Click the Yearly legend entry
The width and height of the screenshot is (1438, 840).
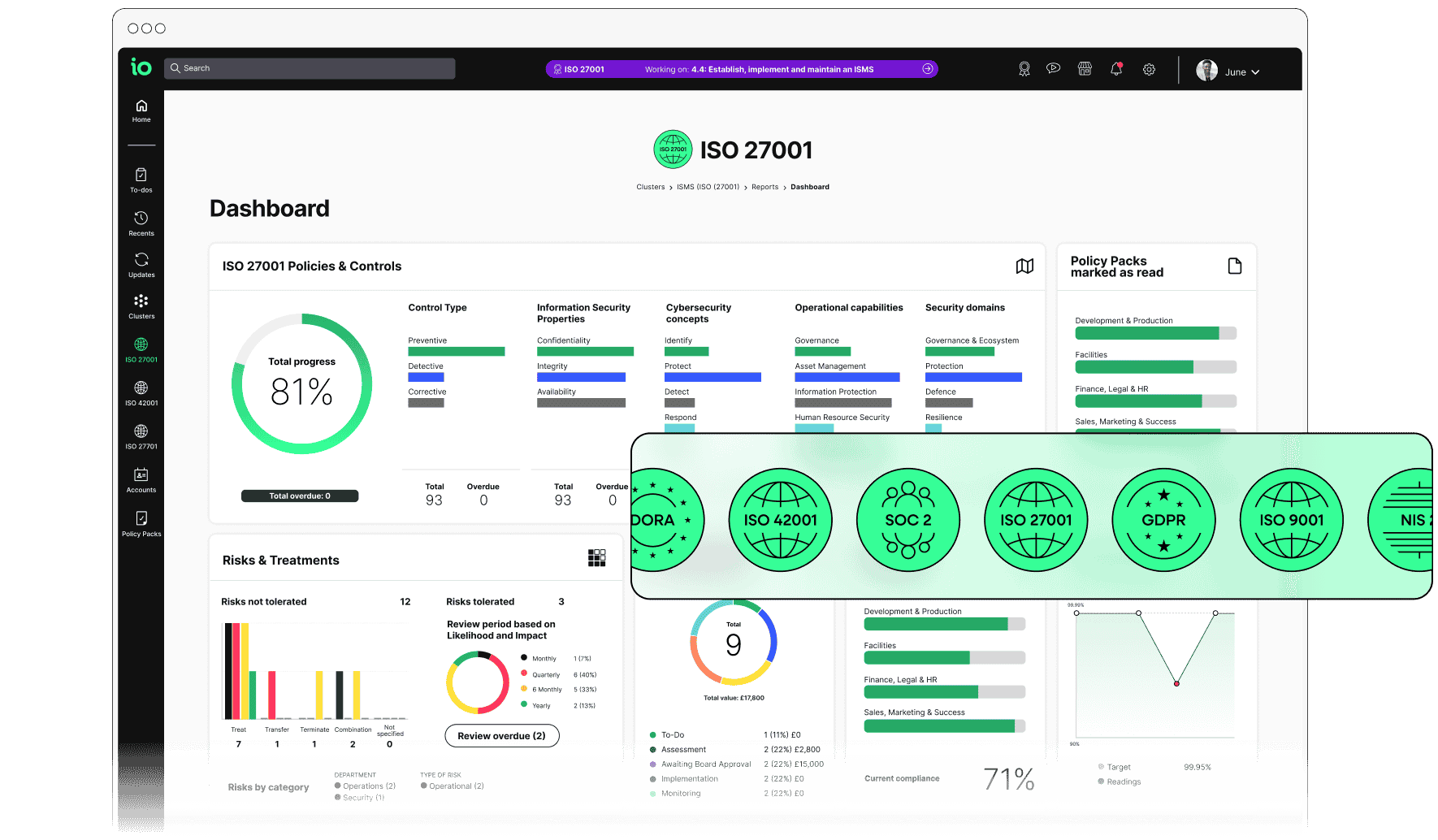coord(557,705)
